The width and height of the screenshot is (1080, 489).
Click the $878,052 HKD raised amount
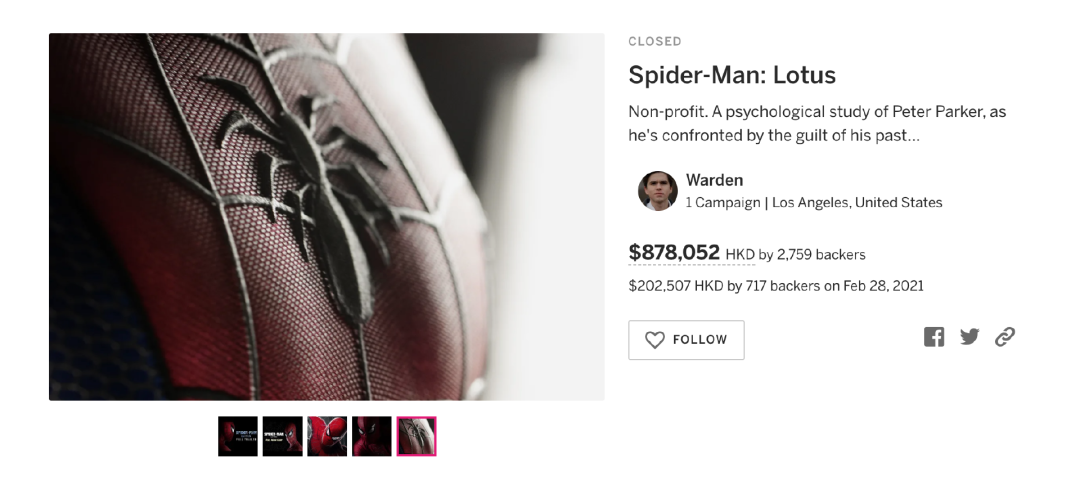pos(674,253)
